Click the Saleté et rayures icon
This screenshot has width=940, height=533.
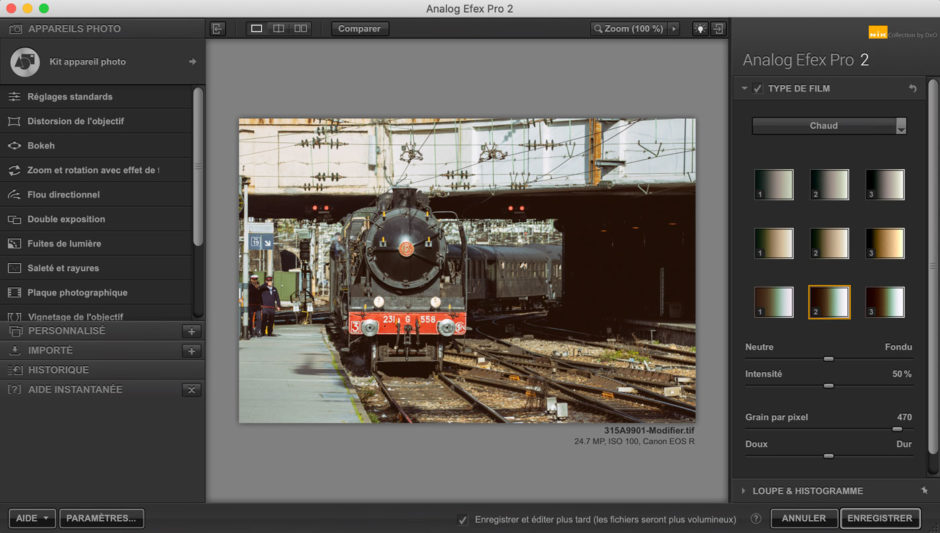[x=14, y=269]
